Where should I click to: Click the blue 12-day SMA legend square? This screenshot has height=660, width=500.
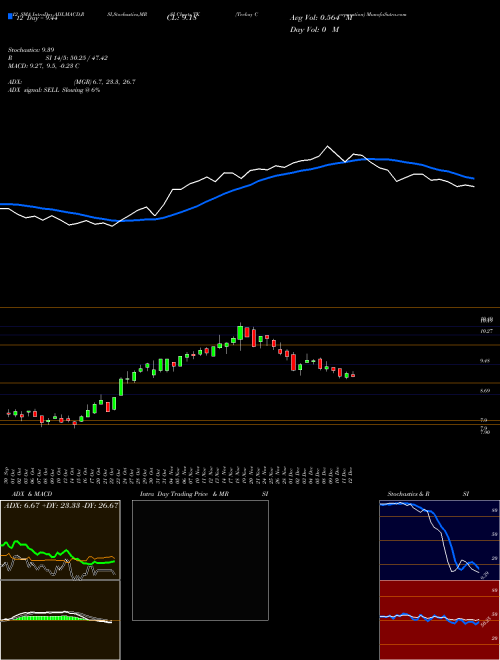(10, 16)
